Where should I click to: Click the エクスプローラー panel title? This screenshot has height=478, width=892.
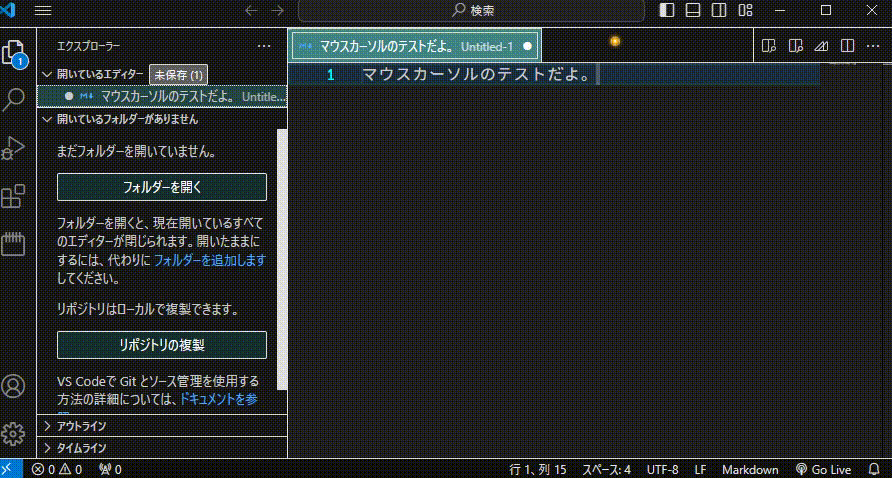click(x=89, y=46)
